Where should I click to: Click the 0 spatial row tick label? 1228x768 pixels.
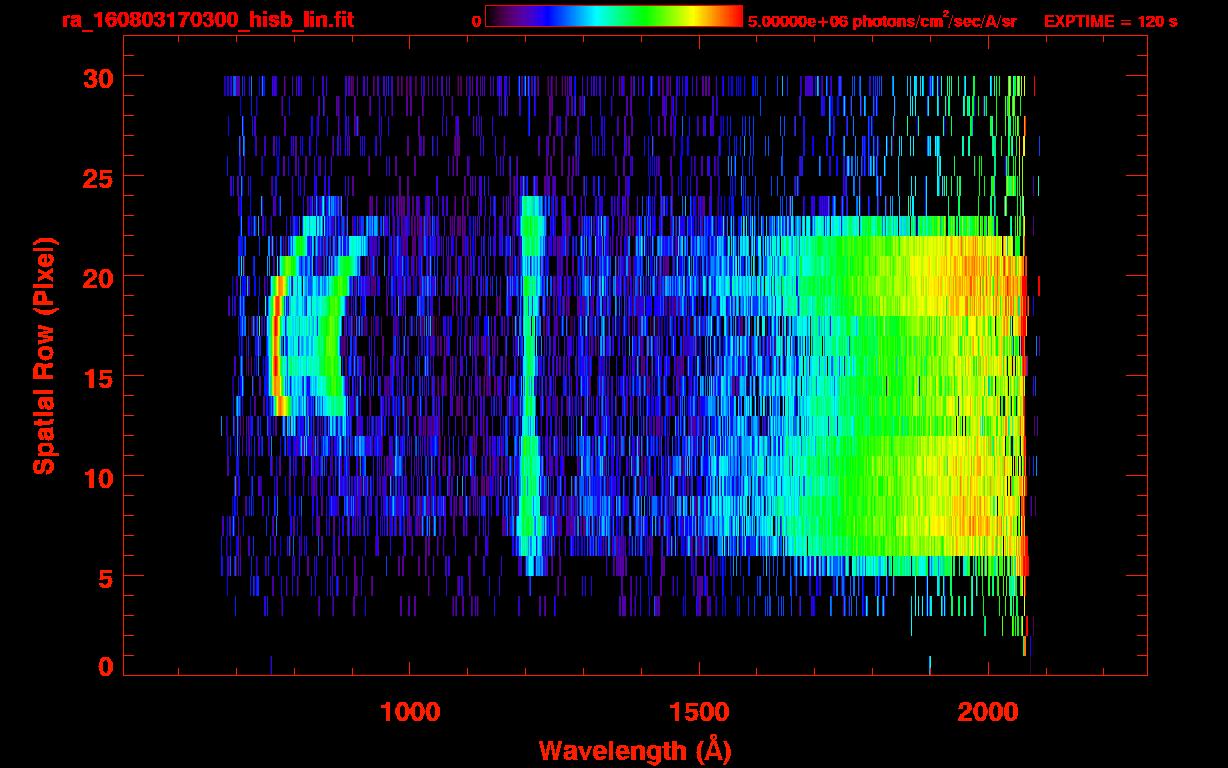click(105, 666)
